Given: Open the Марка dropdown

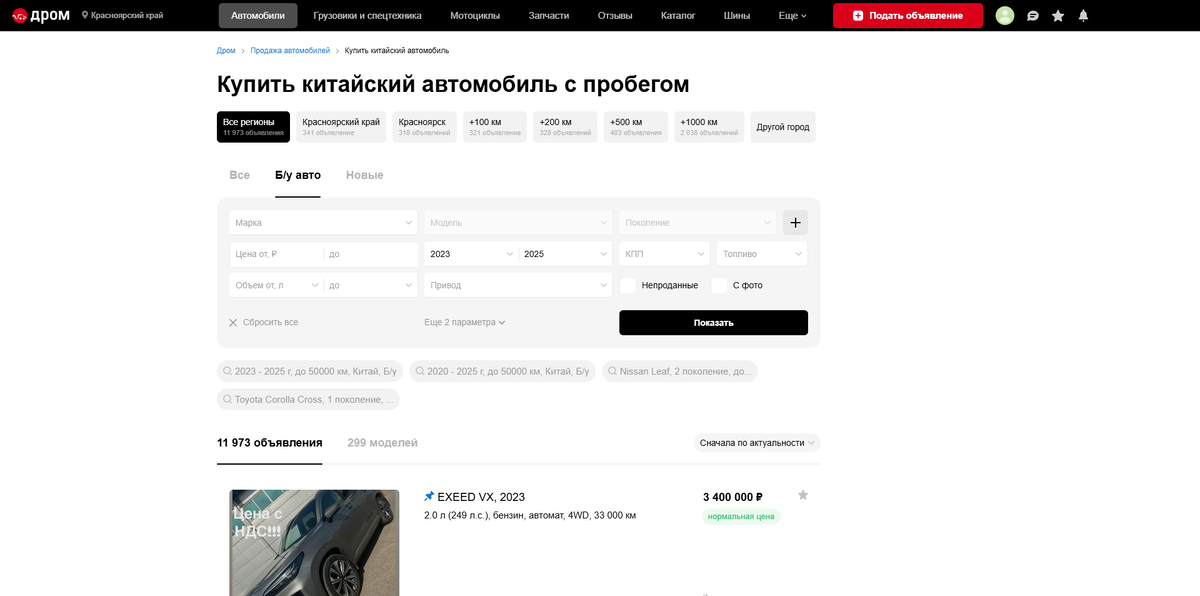Looking at the screenshot, I should pos(323,222).
